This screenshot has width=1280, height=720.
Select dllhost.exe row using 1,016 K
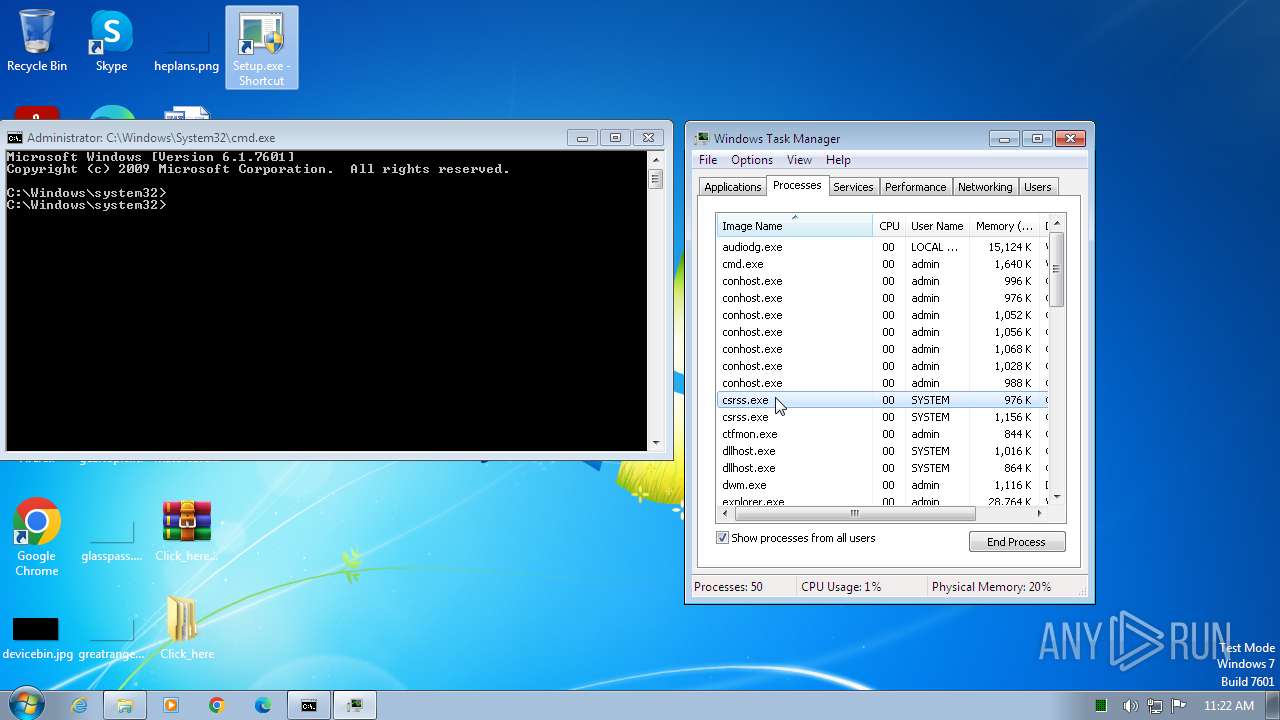882,451
